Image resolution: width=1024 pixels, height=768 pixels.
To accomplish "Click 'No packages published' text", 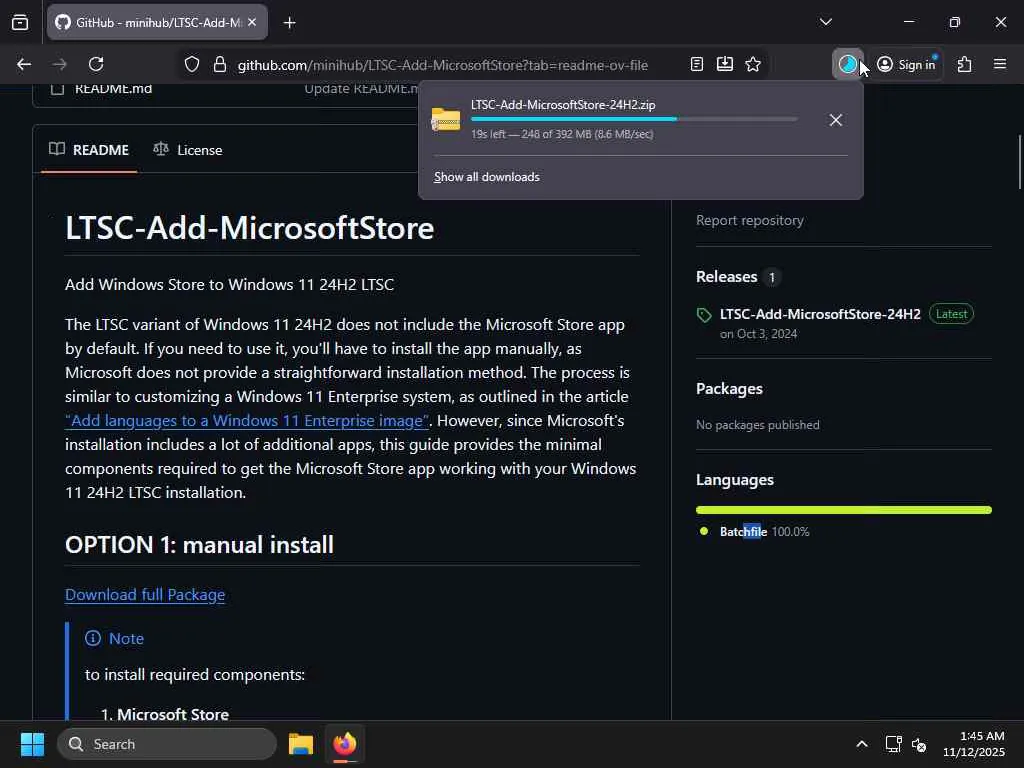I will coord(758,425).
